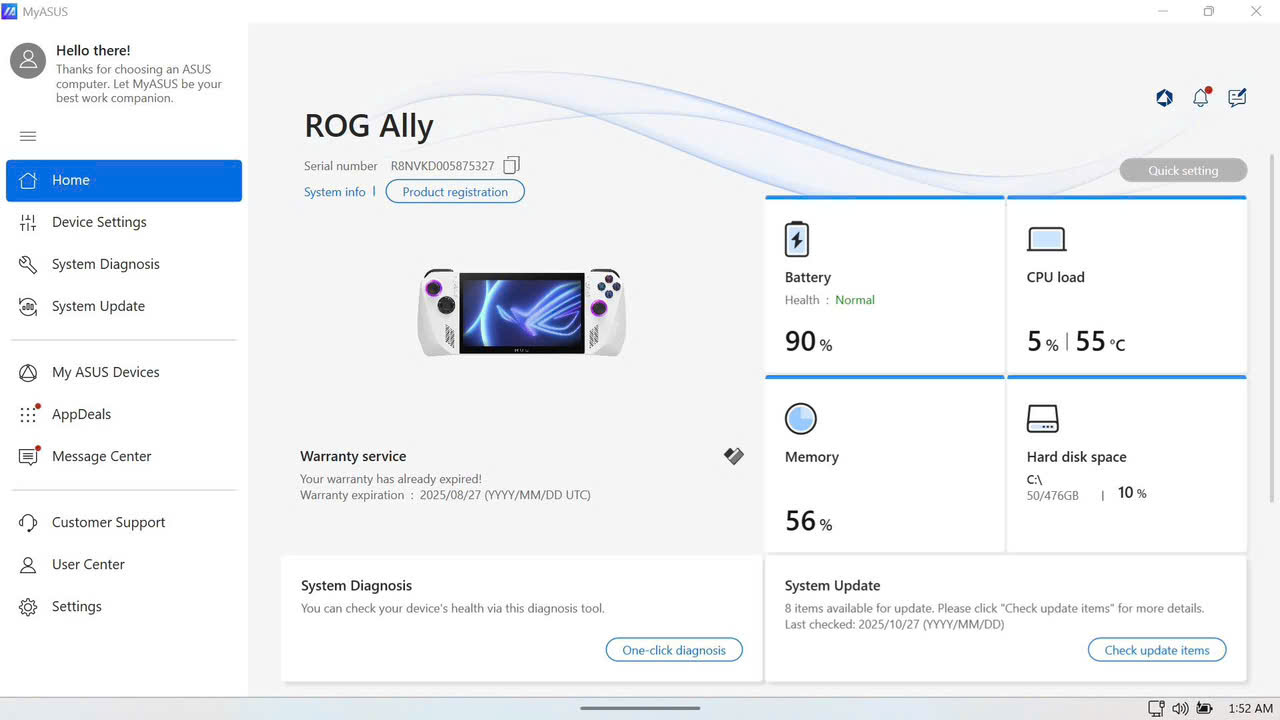This screenshot has width=1280, height=720.
Task: Start One-click diagnosis
Action: 674,650
